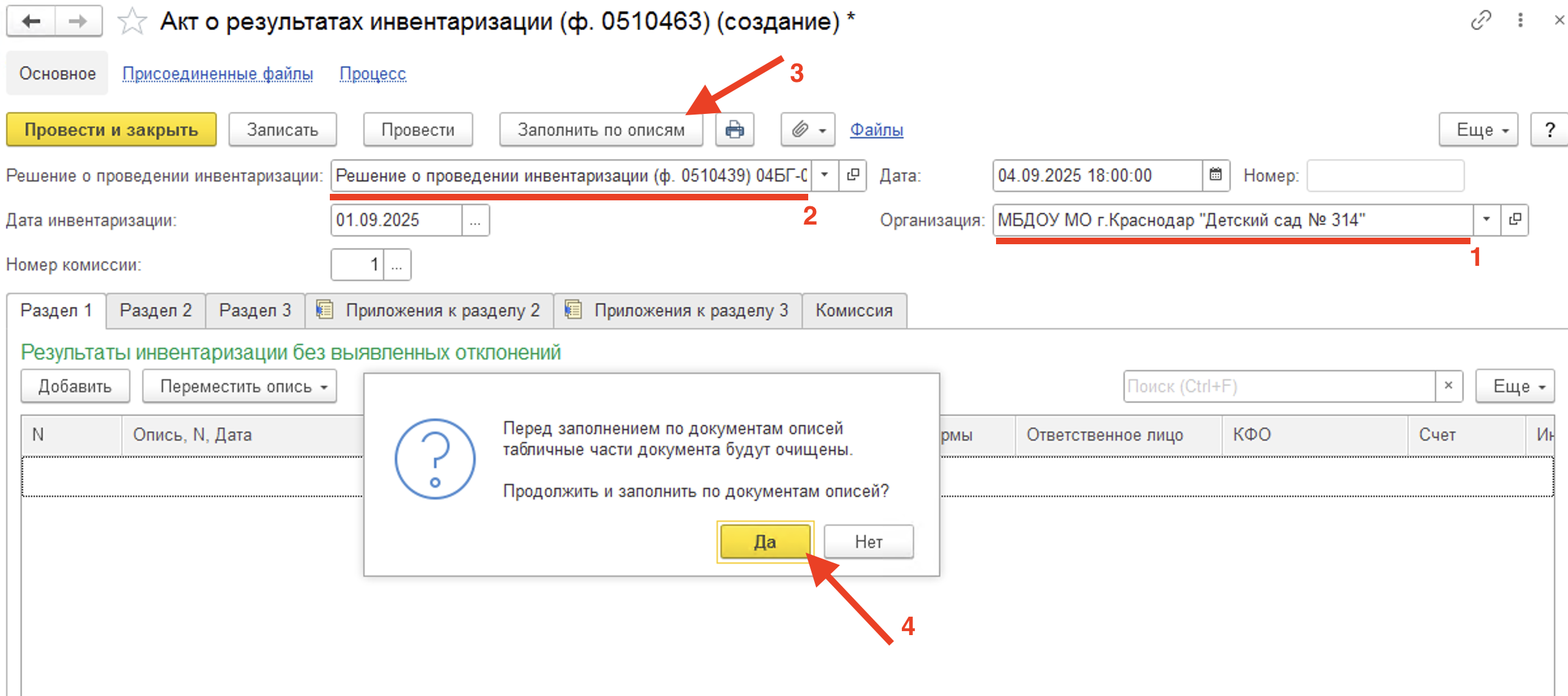Viewport: 1568px width, 696px height.
Task: Click the print icon in the toolbar
Action: coord(734,130)
